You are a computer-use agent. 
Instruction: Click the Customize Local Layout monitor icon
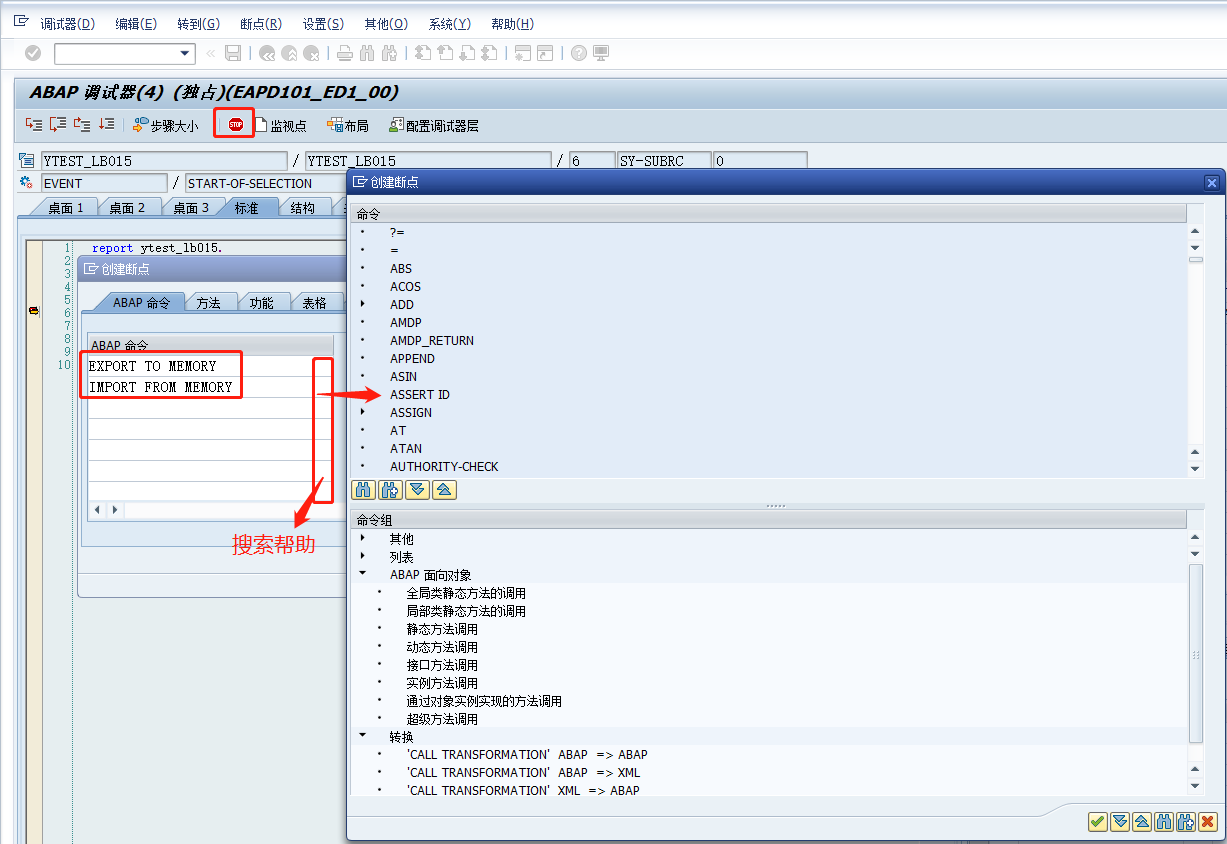601,54
